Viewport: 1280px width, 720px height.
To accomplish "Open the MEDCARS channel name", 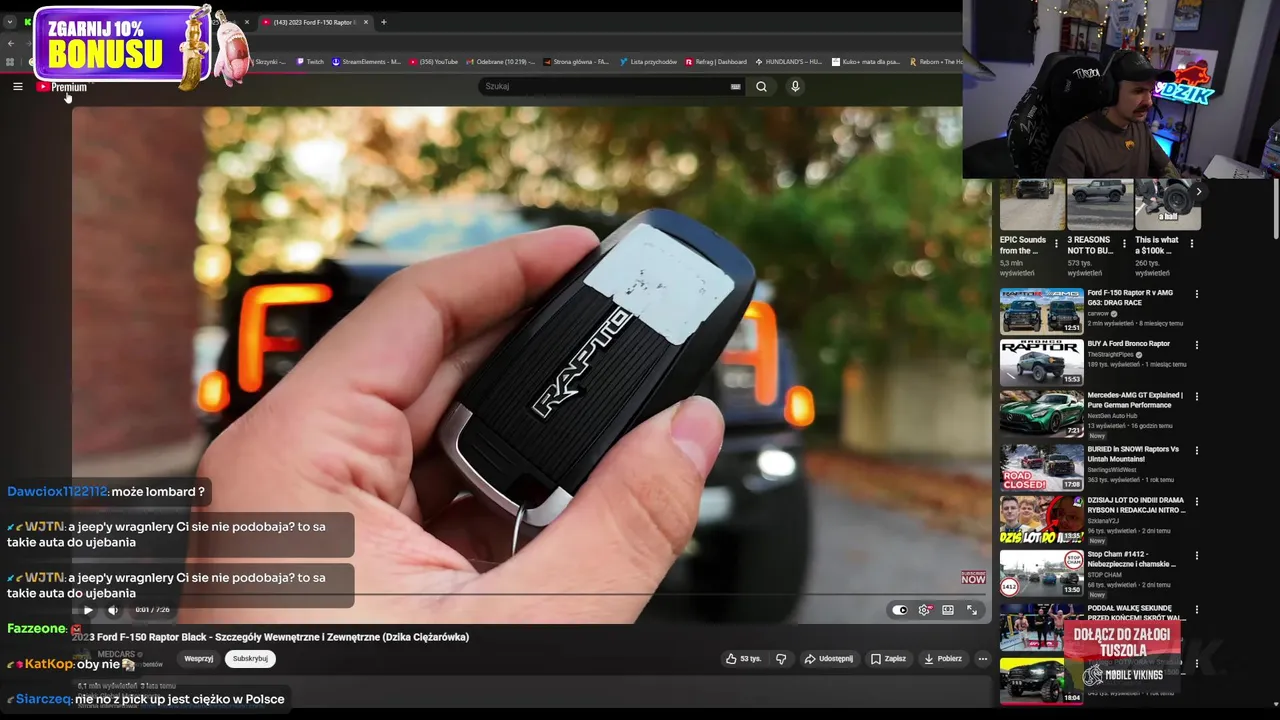I will 117,654.
